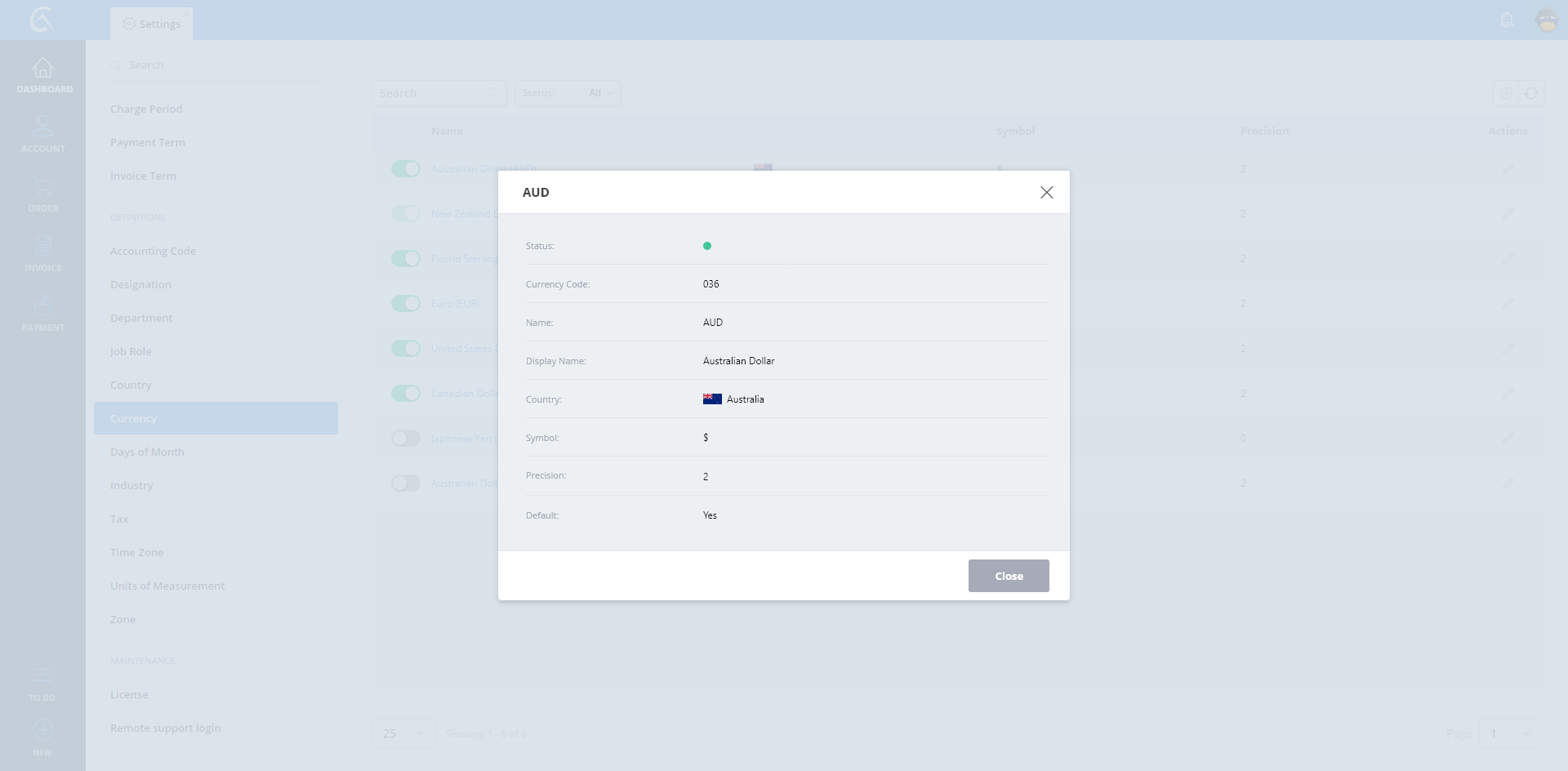Toggle the Euro (EUR) currency switch
The width and height of the screenshot is (1568, 771).
[x=405, y=304]
